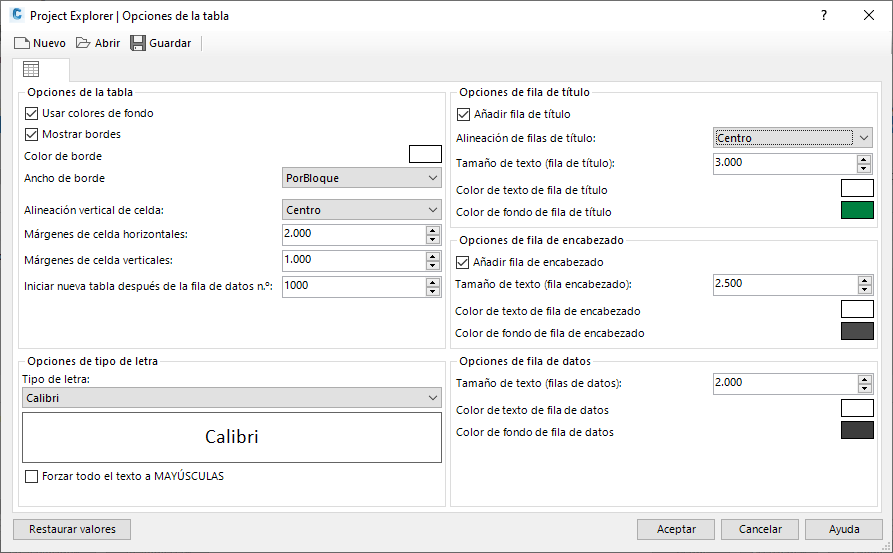Disable Añadir fila de encabezado checkbox
The image size is (893, 553).
click(x=462, y=263)
